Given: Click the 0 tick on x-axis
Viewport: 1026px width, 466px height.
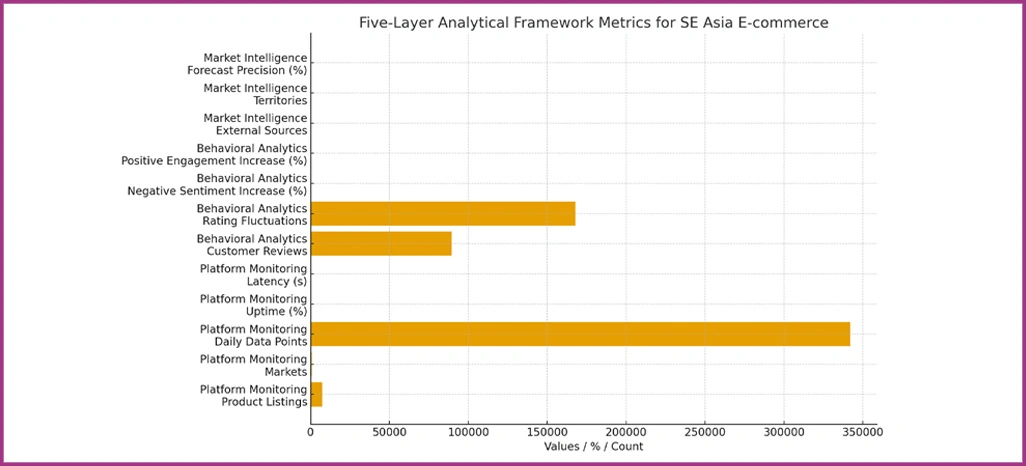Looking at the screenshot, I should coord(310,431).
